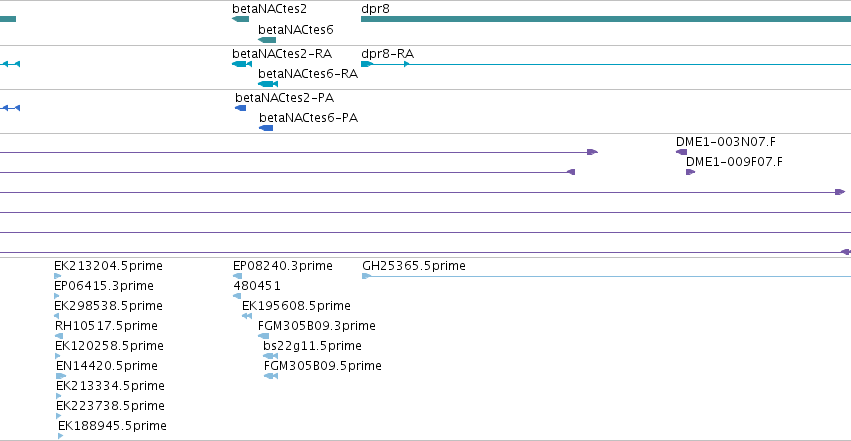The height and width of the screenshot is (441, 851).
Task: Select the dpr8 gene bar
Action: click(606, 19)
